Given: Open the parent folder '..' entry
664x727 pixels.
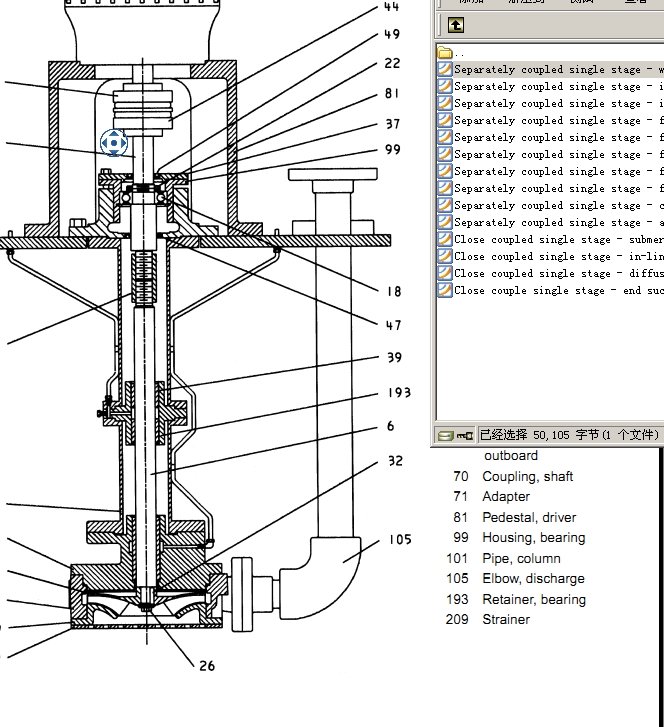Looking at the screenshot, I should tap(446, 53).
